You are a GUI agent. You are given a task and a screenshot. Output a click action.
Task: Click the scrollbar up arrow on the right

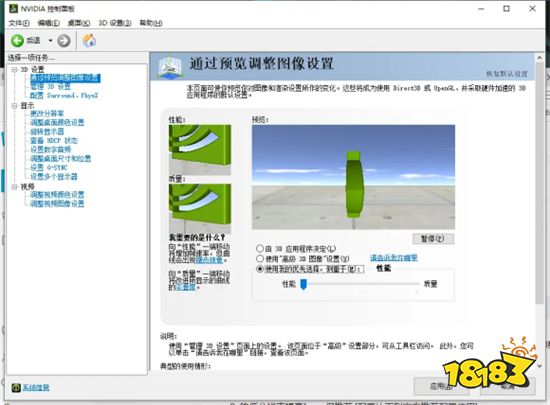point(539,58)
